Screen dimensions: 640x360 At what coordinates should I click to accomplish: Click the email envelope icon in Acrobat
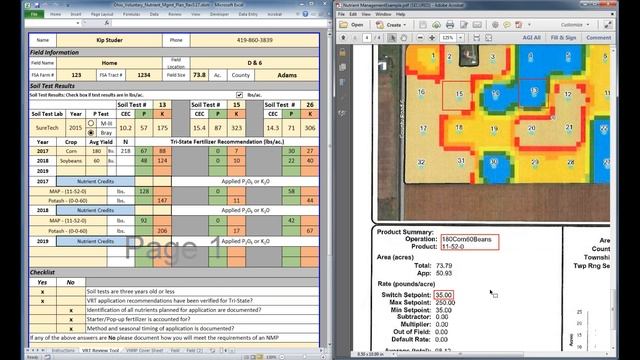pyautogui.click(x=477, y=25)
